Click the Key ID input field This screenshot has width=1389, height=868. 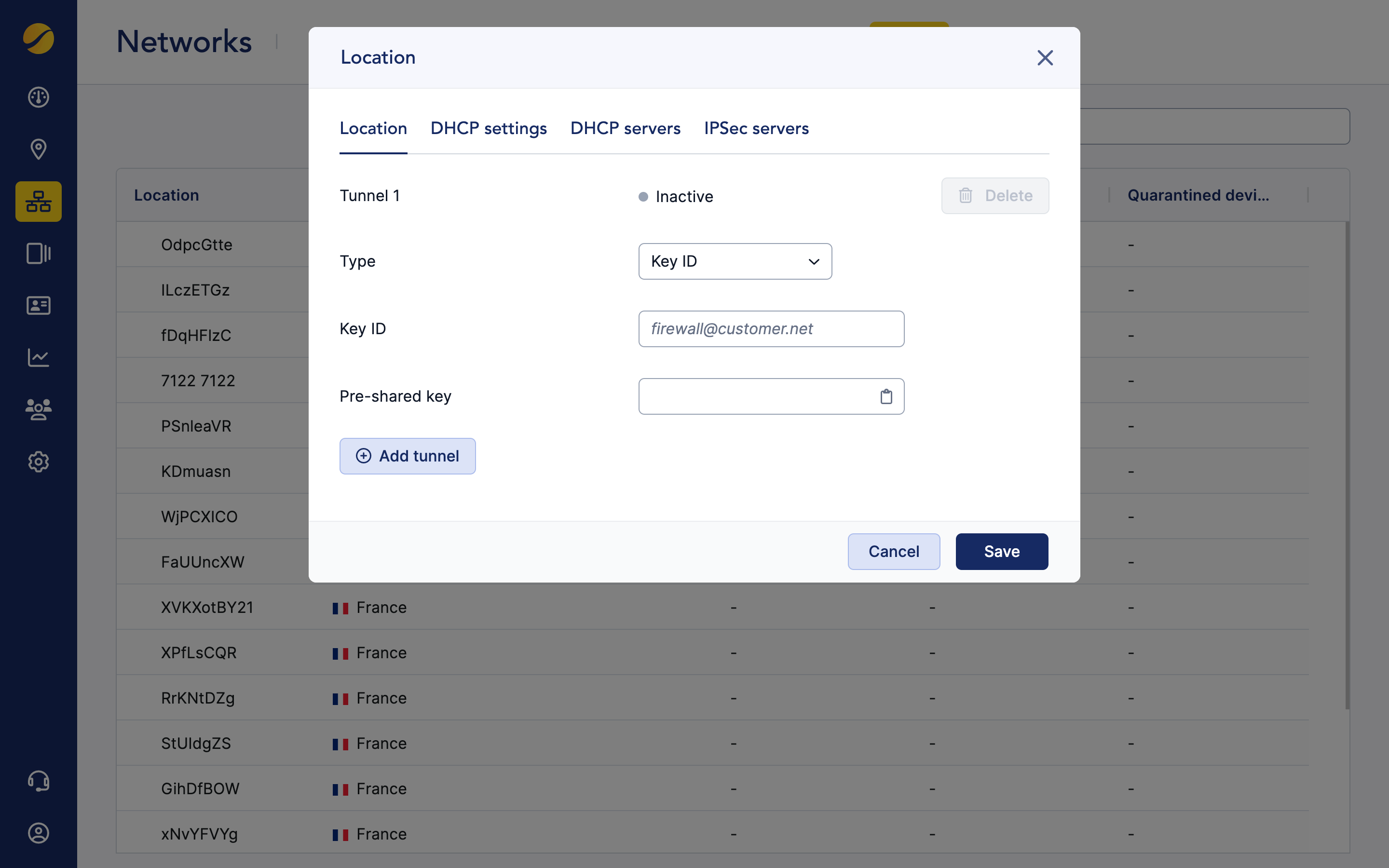click(x=771, y=328)
